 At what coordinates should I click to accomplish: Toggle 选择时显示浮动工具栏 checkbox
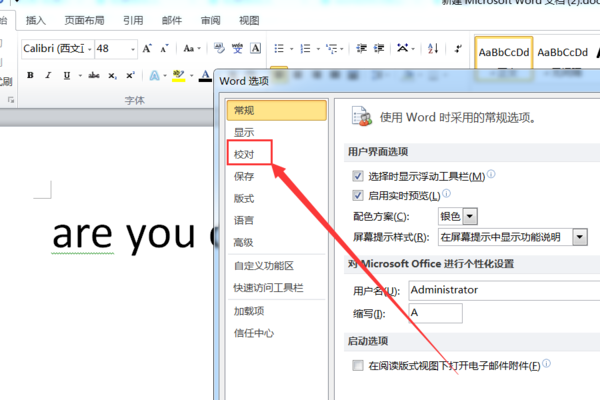click(358, 176)
